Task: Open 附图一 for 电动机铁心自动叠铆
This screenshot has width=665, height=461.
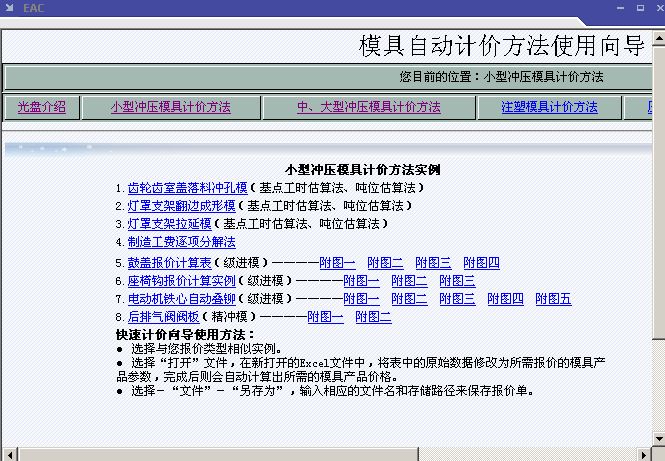Action: [x=361, y=299]
